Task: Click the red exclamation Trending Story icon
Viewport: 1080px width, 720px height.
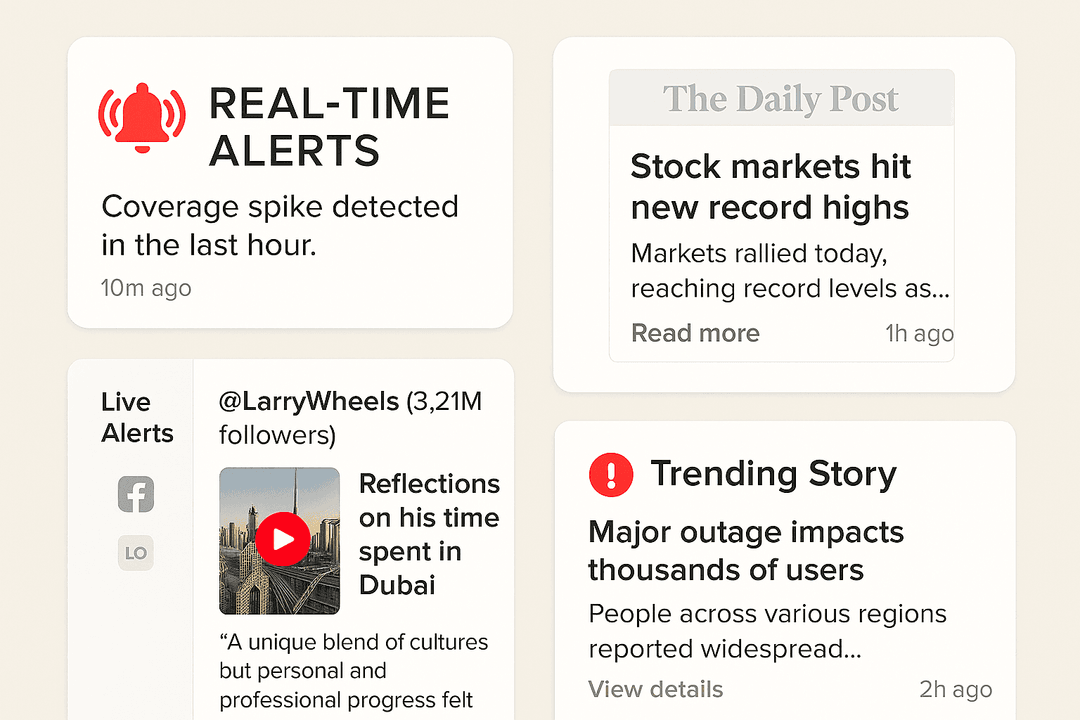Action: (x=611, y=474)
